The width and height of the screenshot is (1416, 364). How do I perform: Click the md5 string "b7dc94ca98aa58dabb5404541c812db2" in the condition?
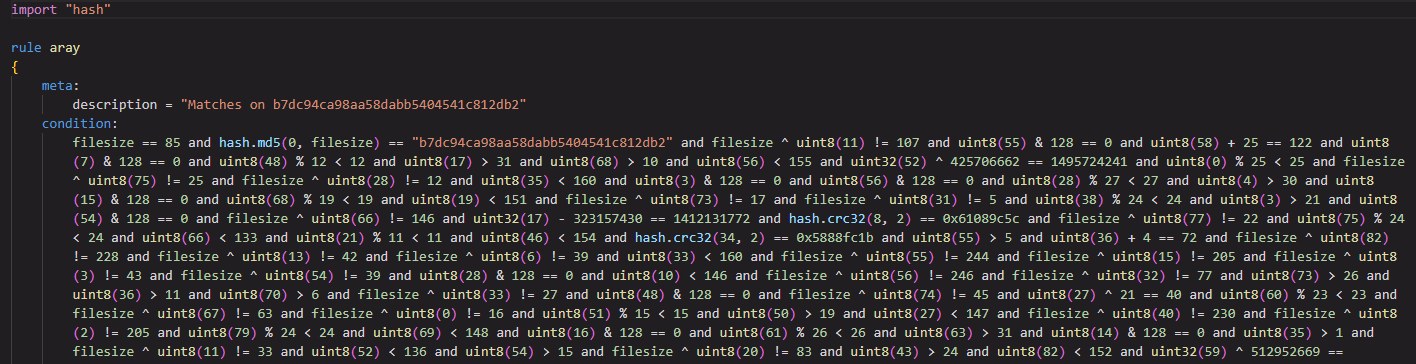pos(542,143)
